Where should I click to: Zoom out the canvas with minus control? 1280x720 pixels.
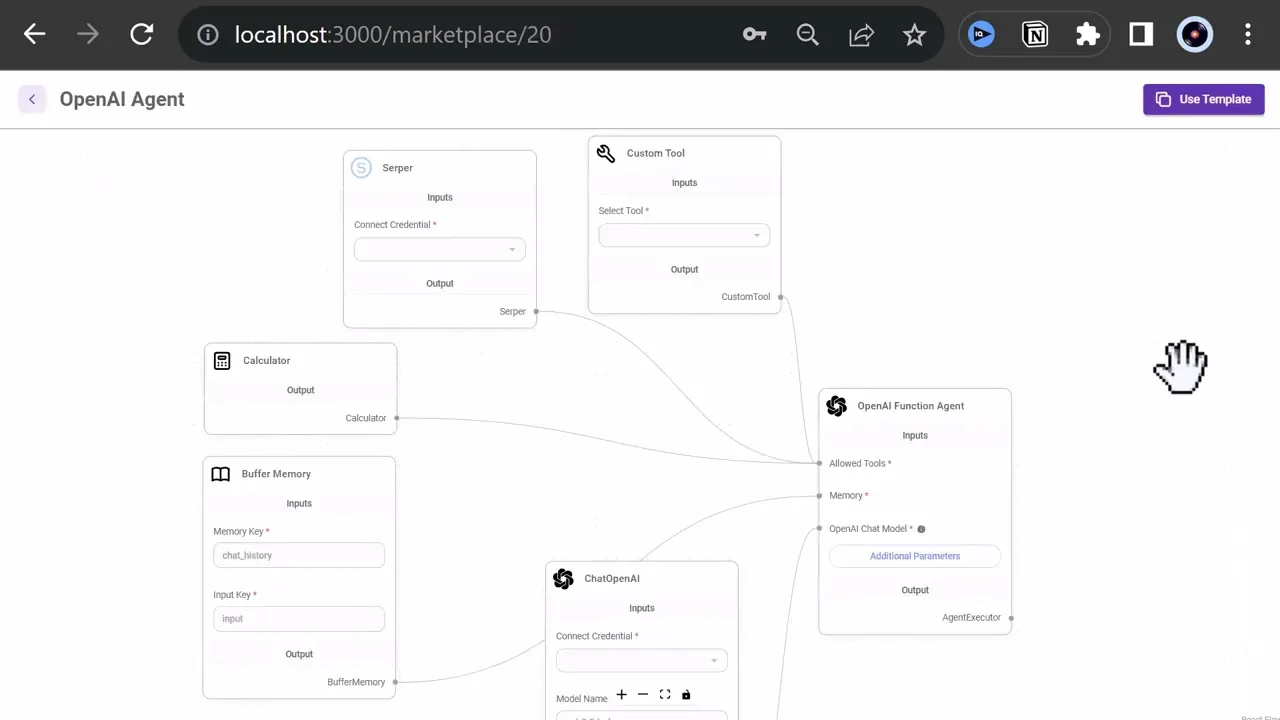(643, 694)
